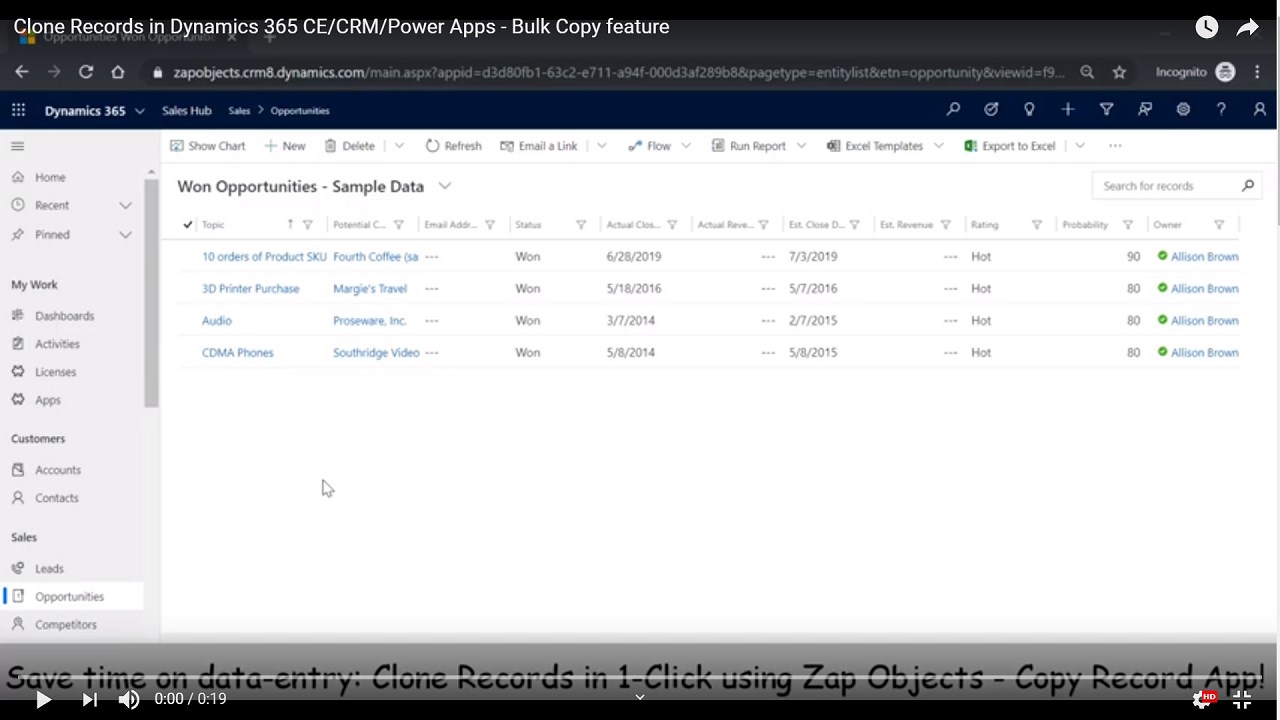Open CDMA Phones opportunity

click(x=237, y=353)
